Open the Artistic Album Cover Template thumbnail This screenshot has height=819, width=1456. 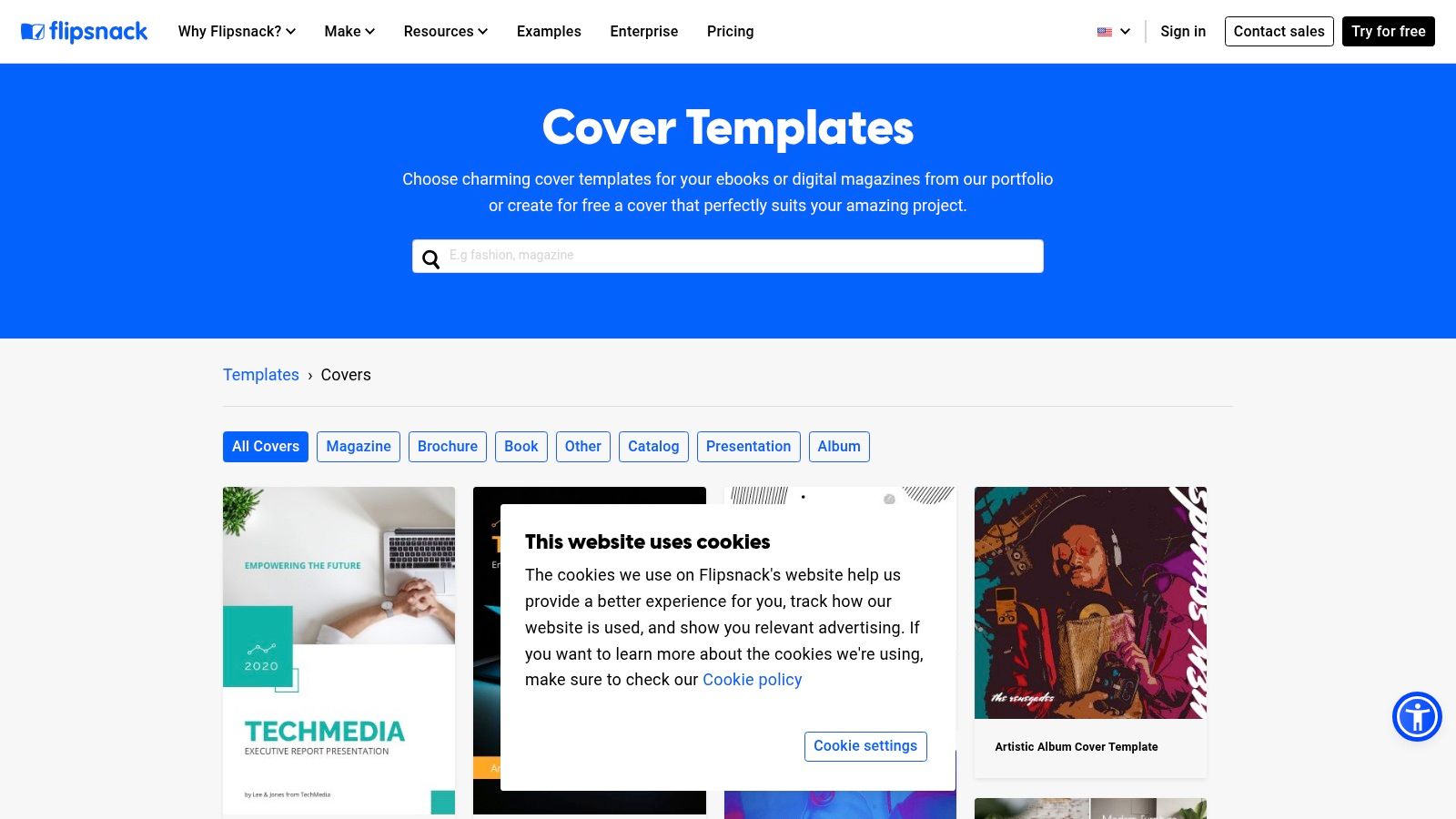[x=1090, y=602]
